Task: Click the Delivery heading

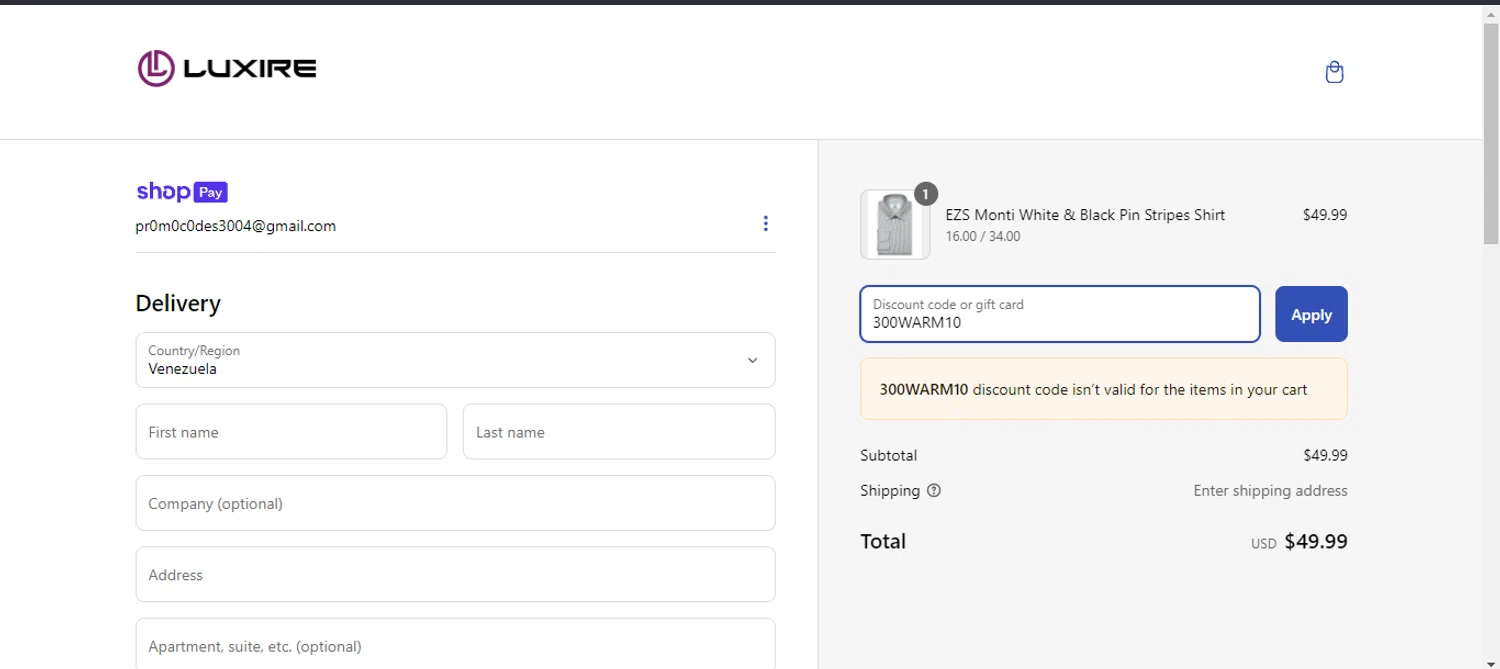Action: click(178, 304)
